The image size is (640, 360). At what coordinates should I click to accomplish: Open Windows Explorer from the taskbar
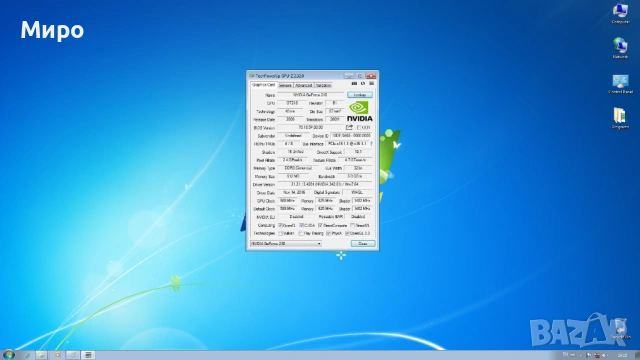click(x=41, y=355)
